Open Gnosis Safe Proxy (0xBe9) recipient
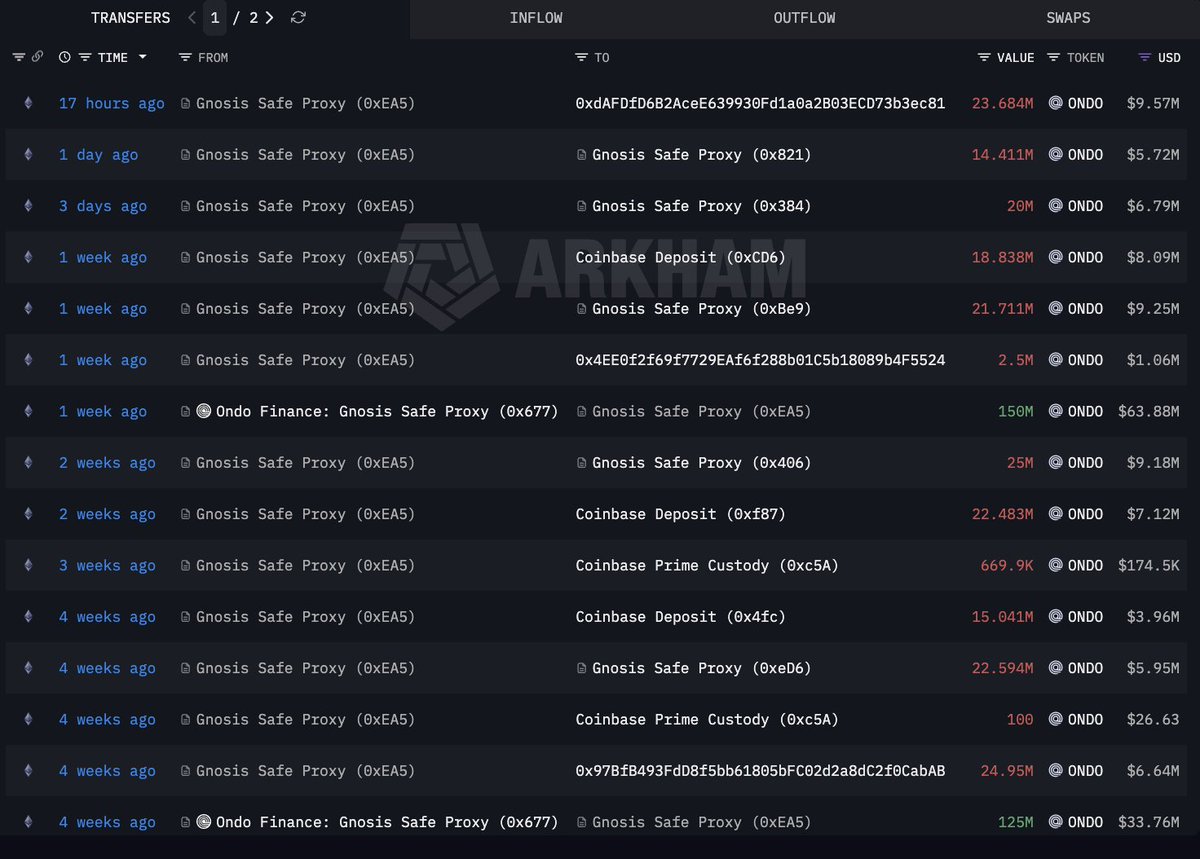 pyautogui.click(x=702, y=309)
